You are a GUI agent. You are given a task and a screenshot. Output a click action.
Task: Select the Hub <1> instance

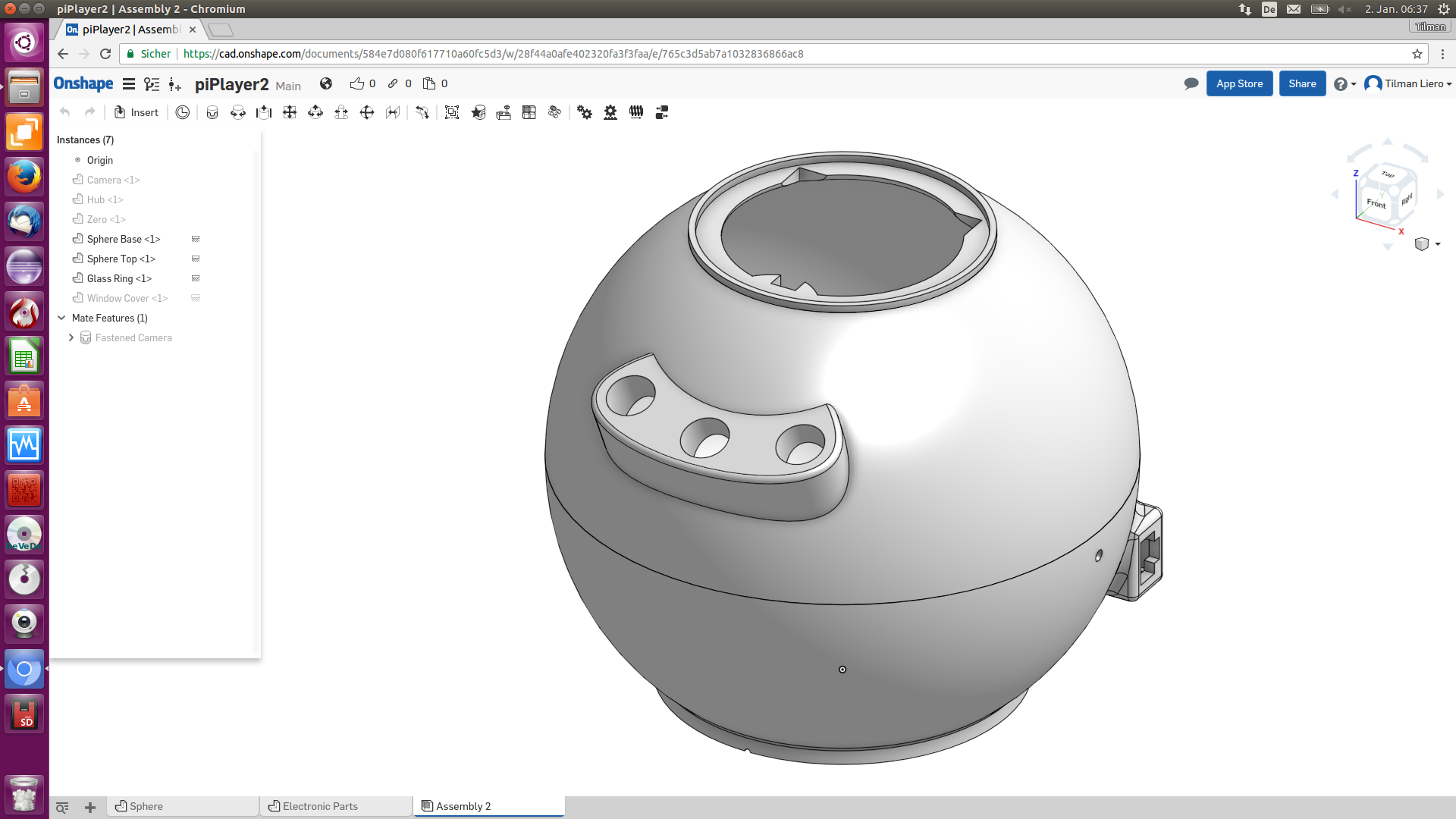105,199
